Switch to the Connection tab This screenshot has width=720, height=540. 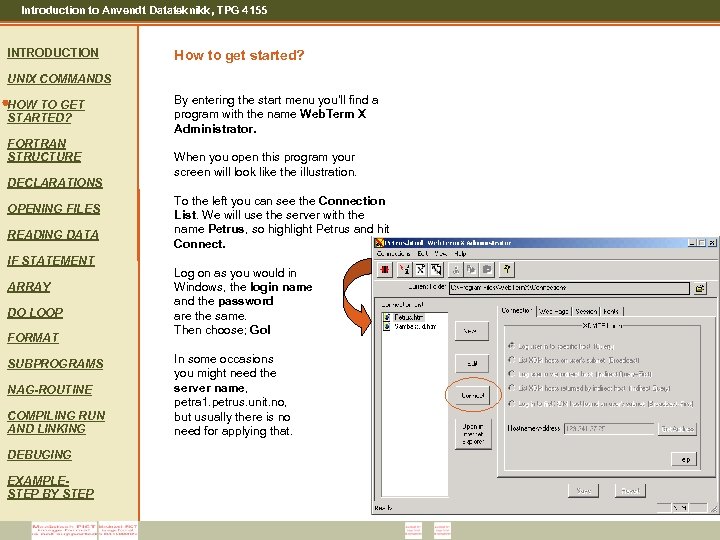517,310
